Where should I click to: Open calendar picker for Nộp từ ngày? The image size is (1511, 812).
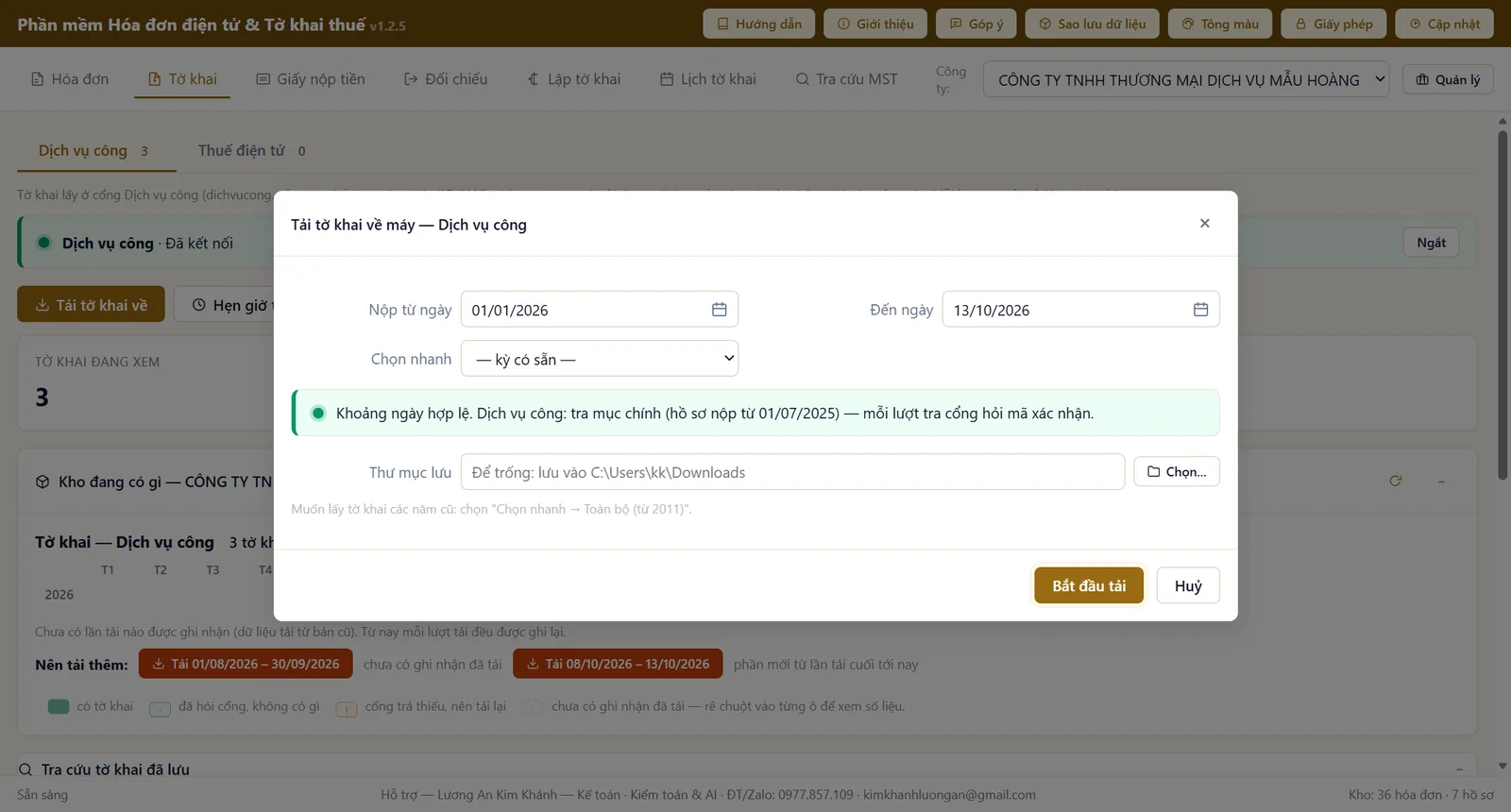coord(719,310)
